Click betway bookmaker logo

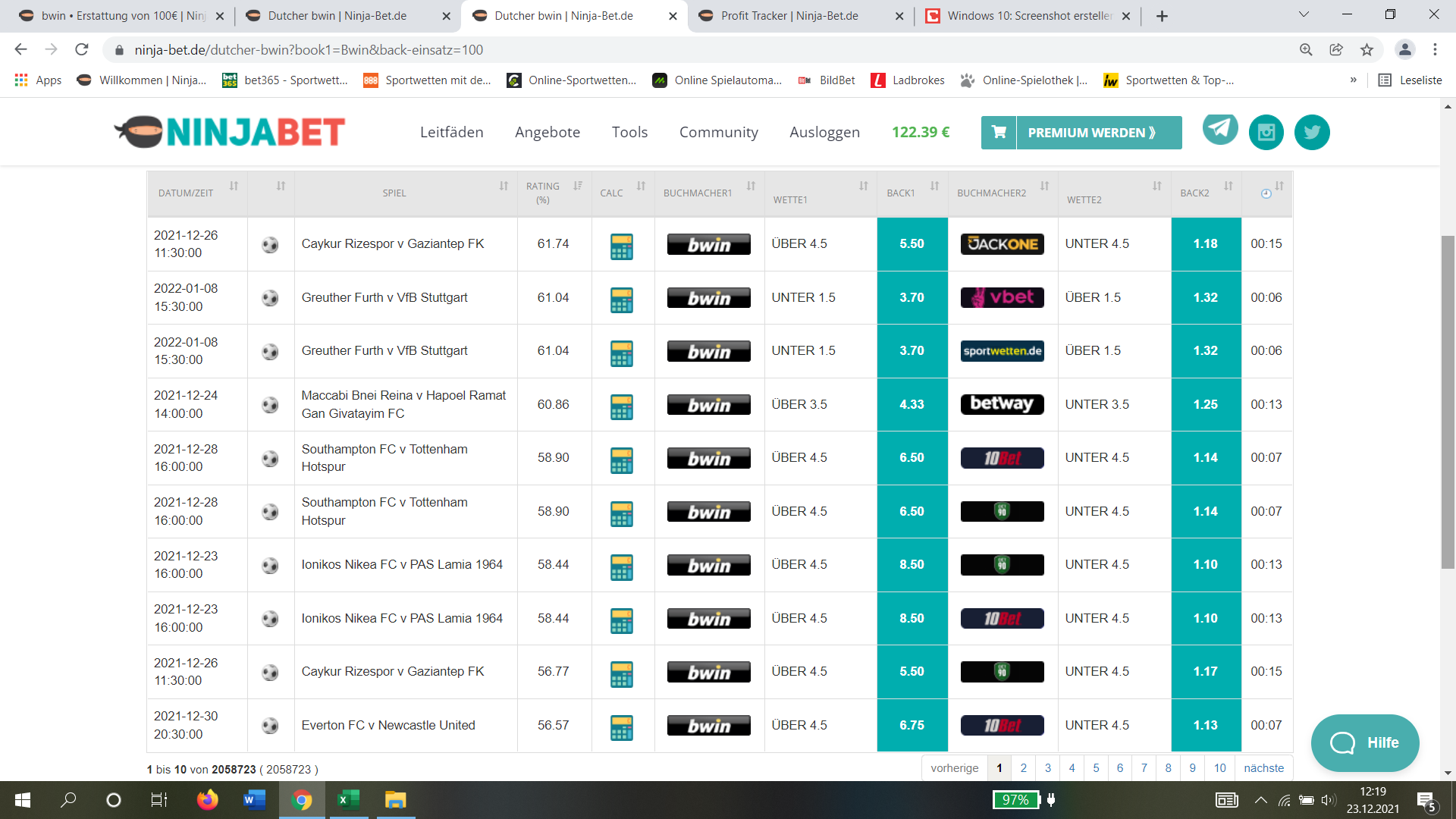(1002, 404)
